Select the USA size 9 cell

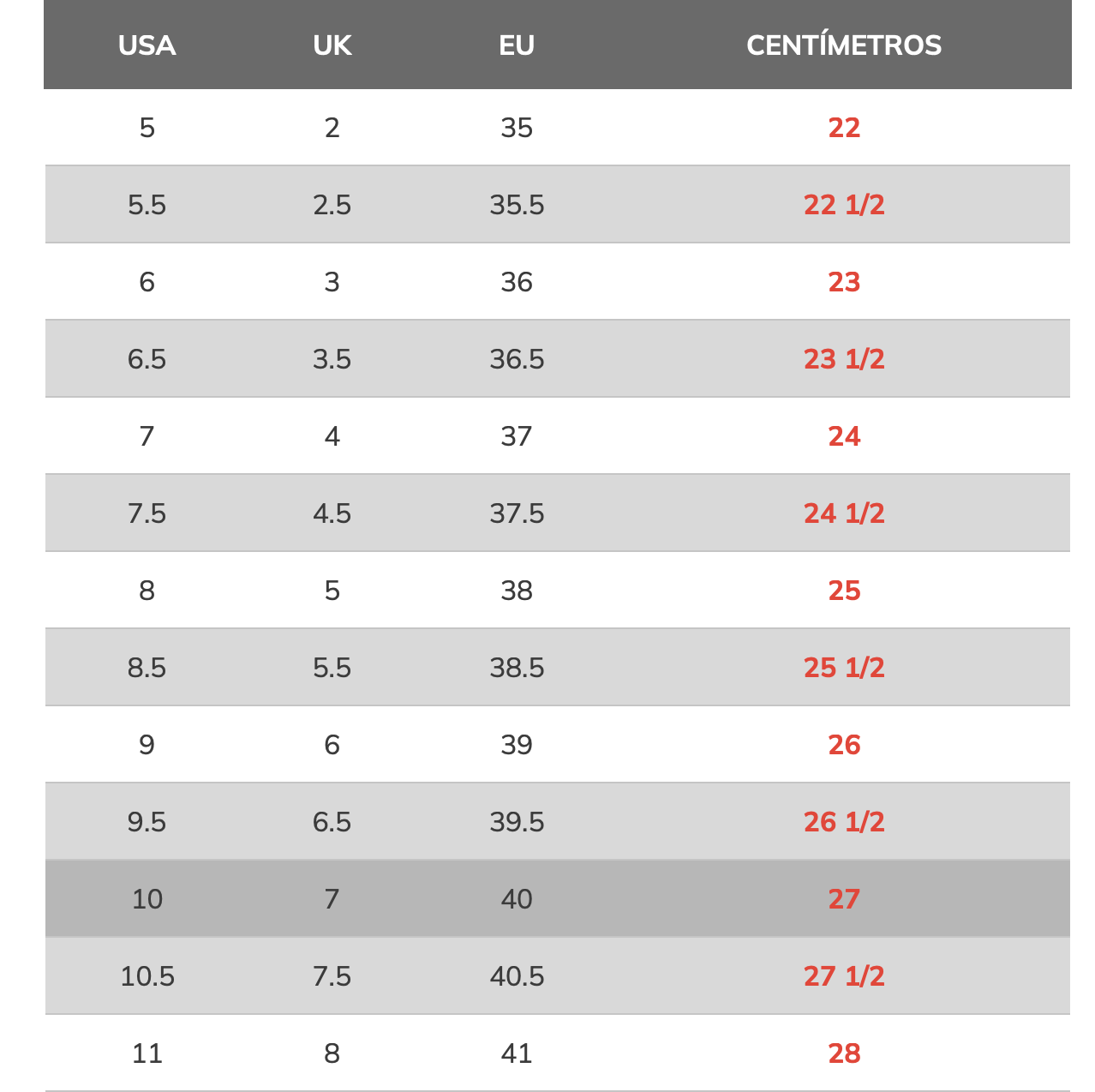click(147, 745)
